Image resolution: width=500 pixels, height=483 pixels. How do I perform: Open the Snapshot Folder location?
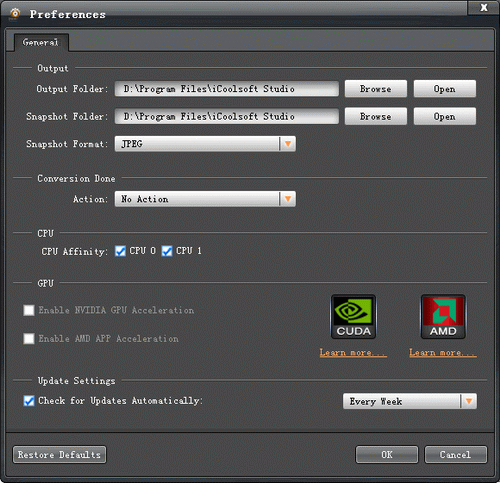click(445, 116)
